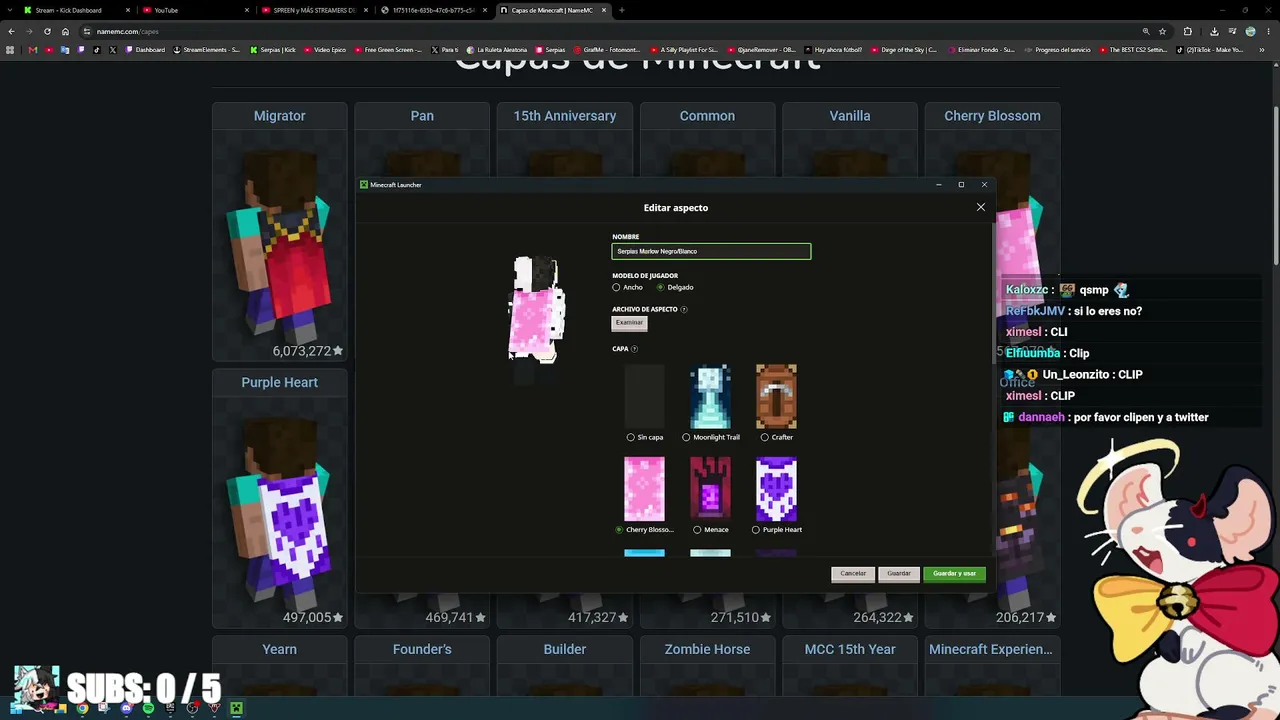Viewport: 1280px width, 720px height.
Task: Open the StreamElements bookmark
Action: tap(207, 50)
